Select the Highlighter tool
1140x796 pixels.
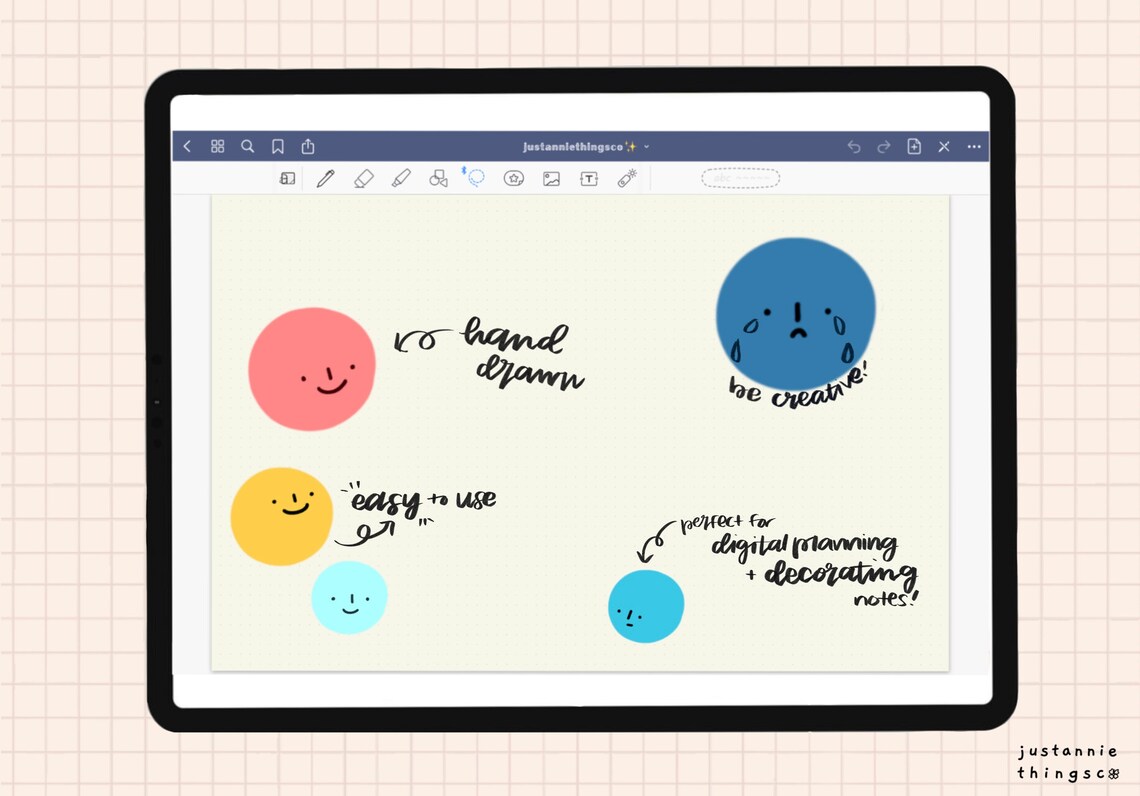[x=401, y=177]
